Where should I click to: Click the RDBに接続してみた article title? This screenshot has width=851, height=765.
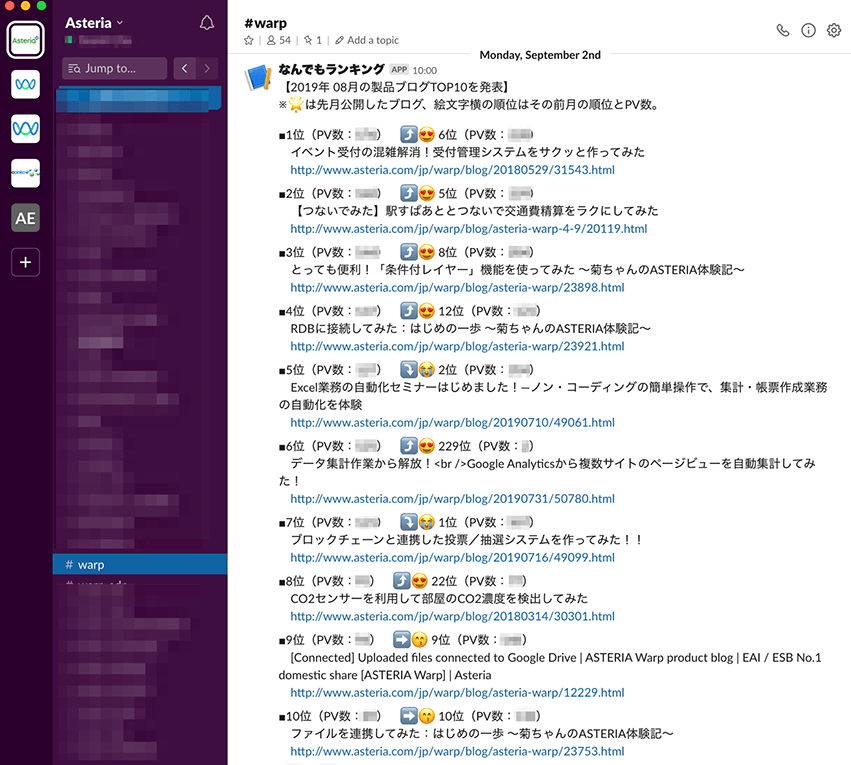(471, 329)
